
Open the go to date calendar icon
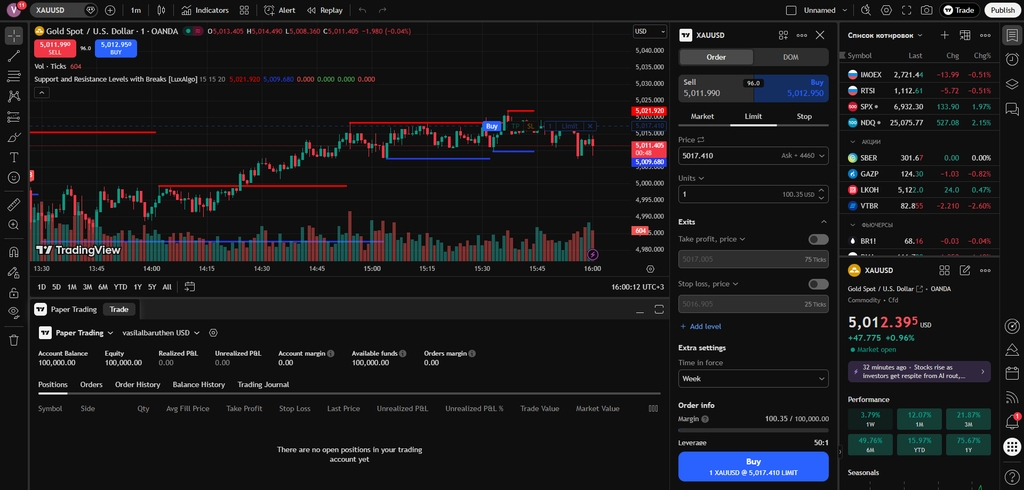(x=190, y=287)
